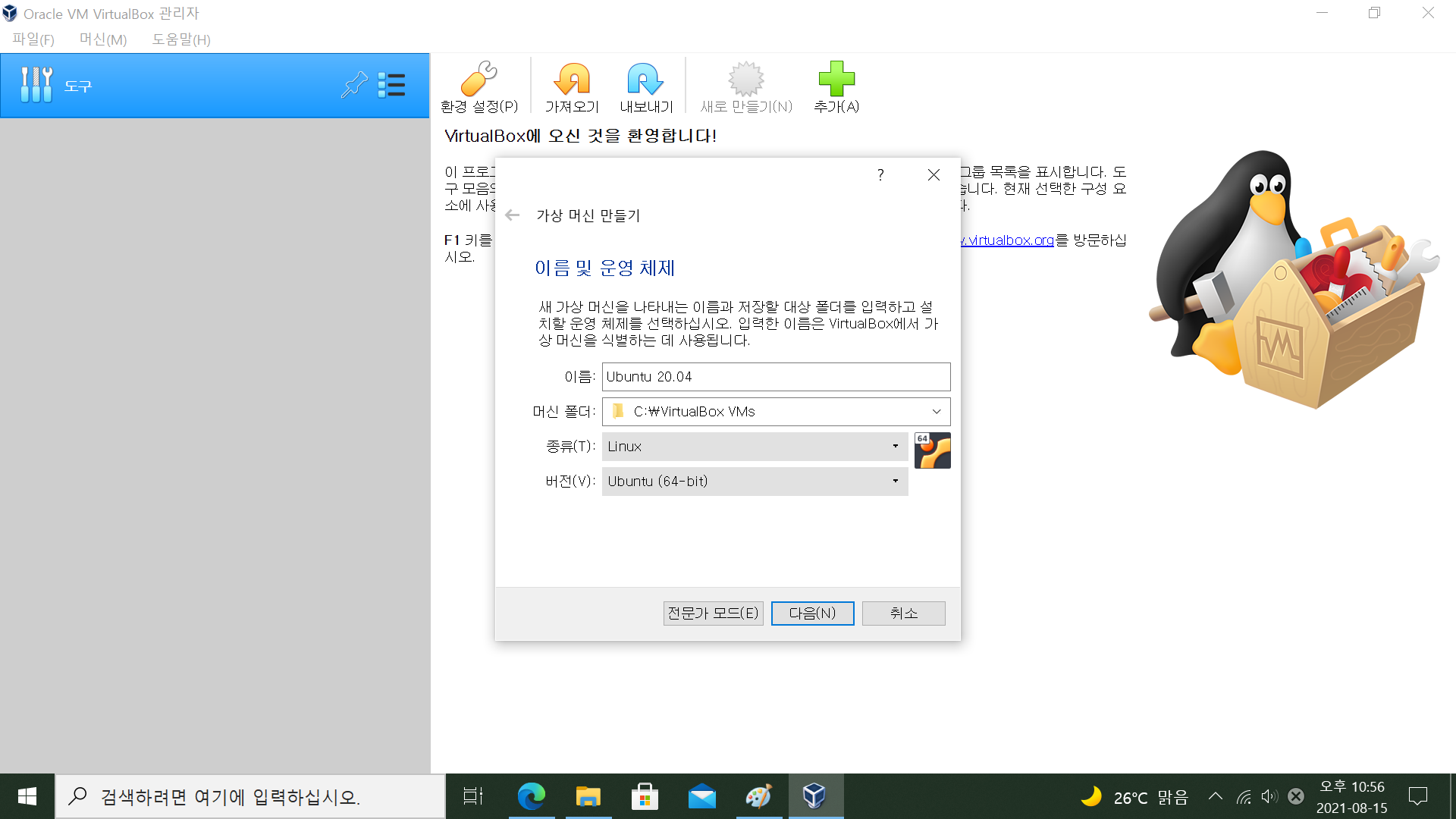1456x819 pixels.
Task: Open the list menu icon in 도구 panel
Action: pyautogui.click(x=391, y=85)
